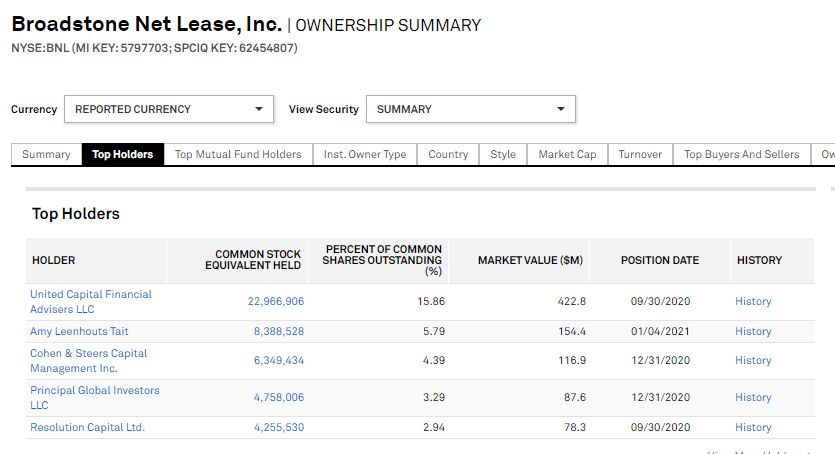
Task: Select the 3.29 percent value
Action: (434, 397)
